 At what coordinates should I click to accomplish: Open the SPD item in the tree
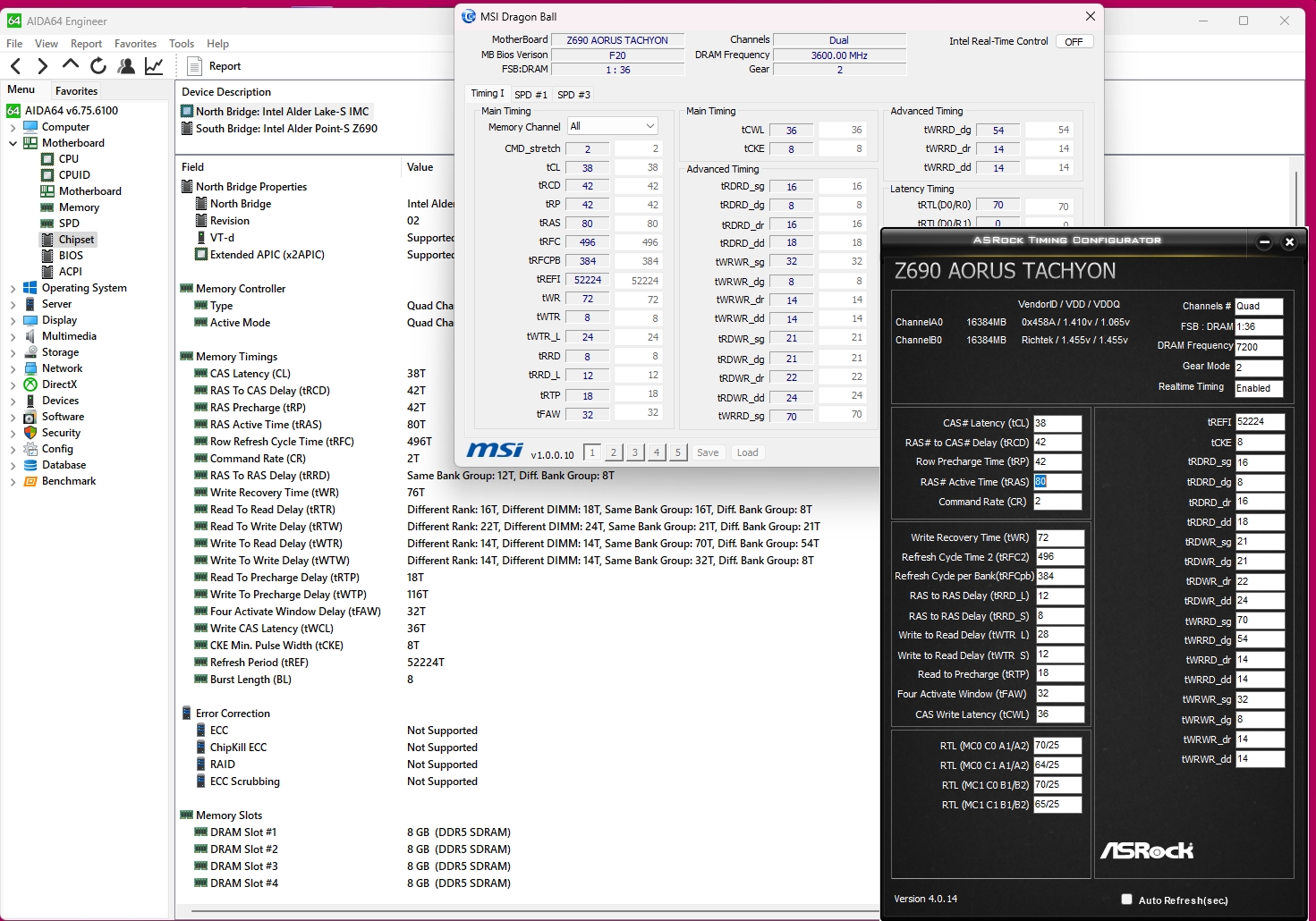[x=69, y=224]
